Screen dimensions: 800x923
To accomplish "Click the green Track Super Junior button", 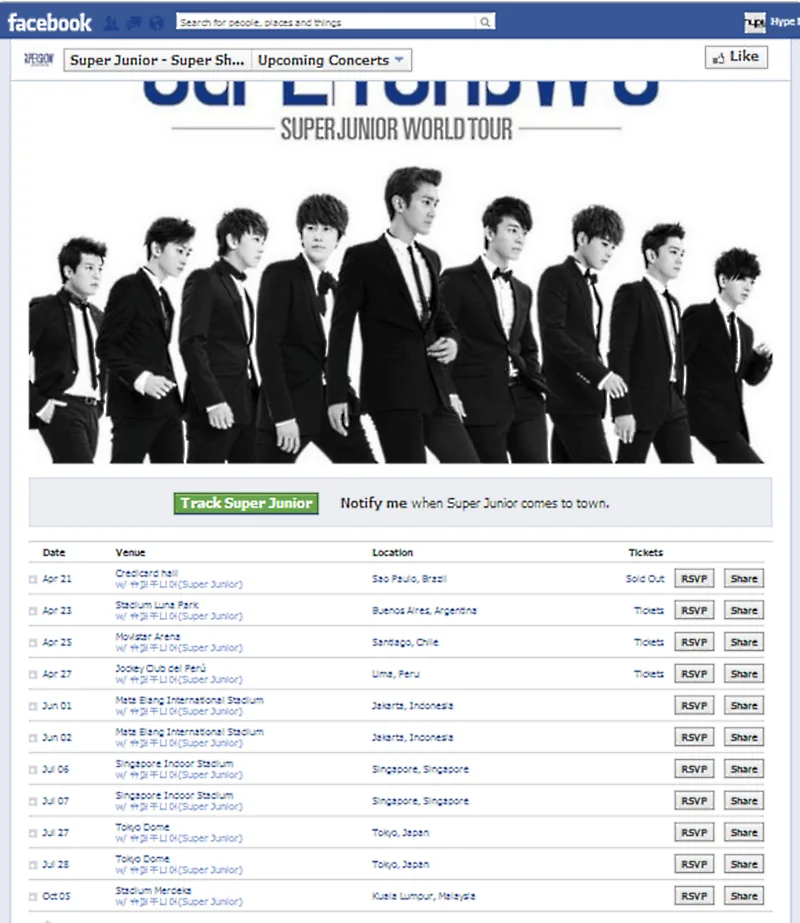I will point(246,503).
